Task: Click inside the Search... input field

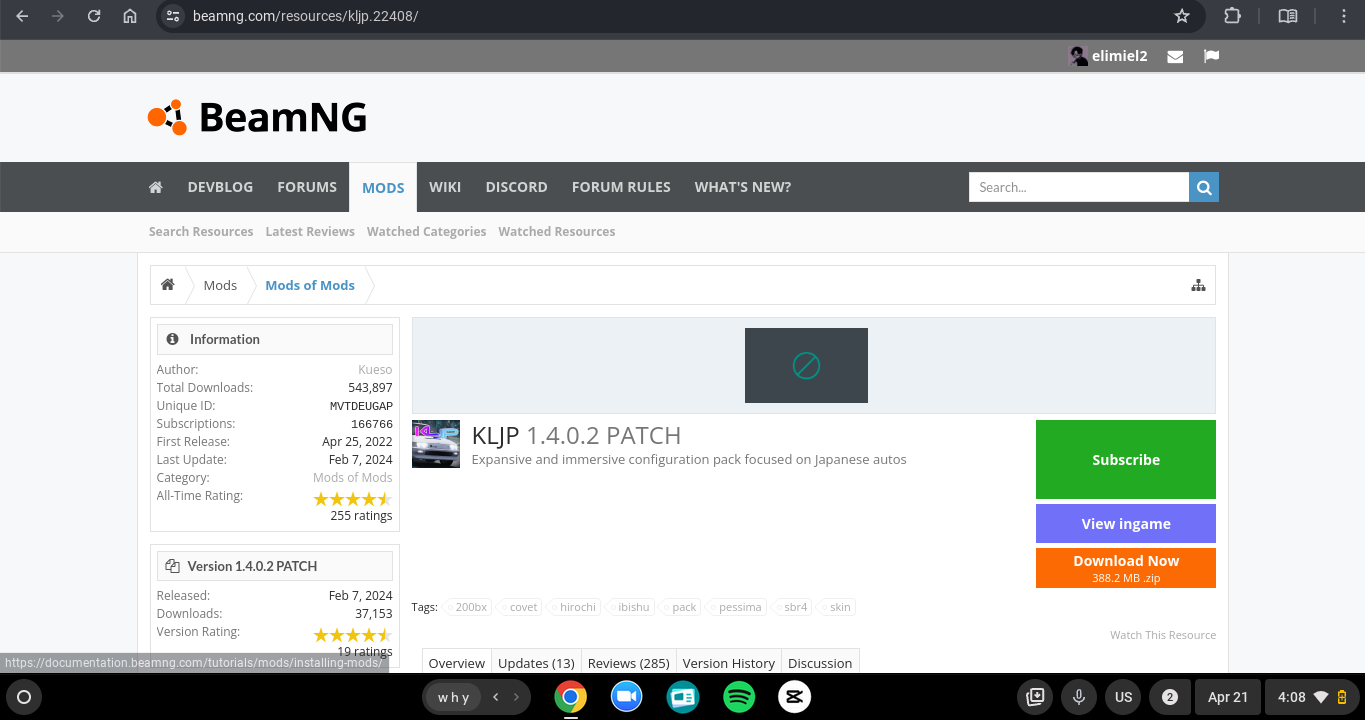Action: coord(1078,187)
